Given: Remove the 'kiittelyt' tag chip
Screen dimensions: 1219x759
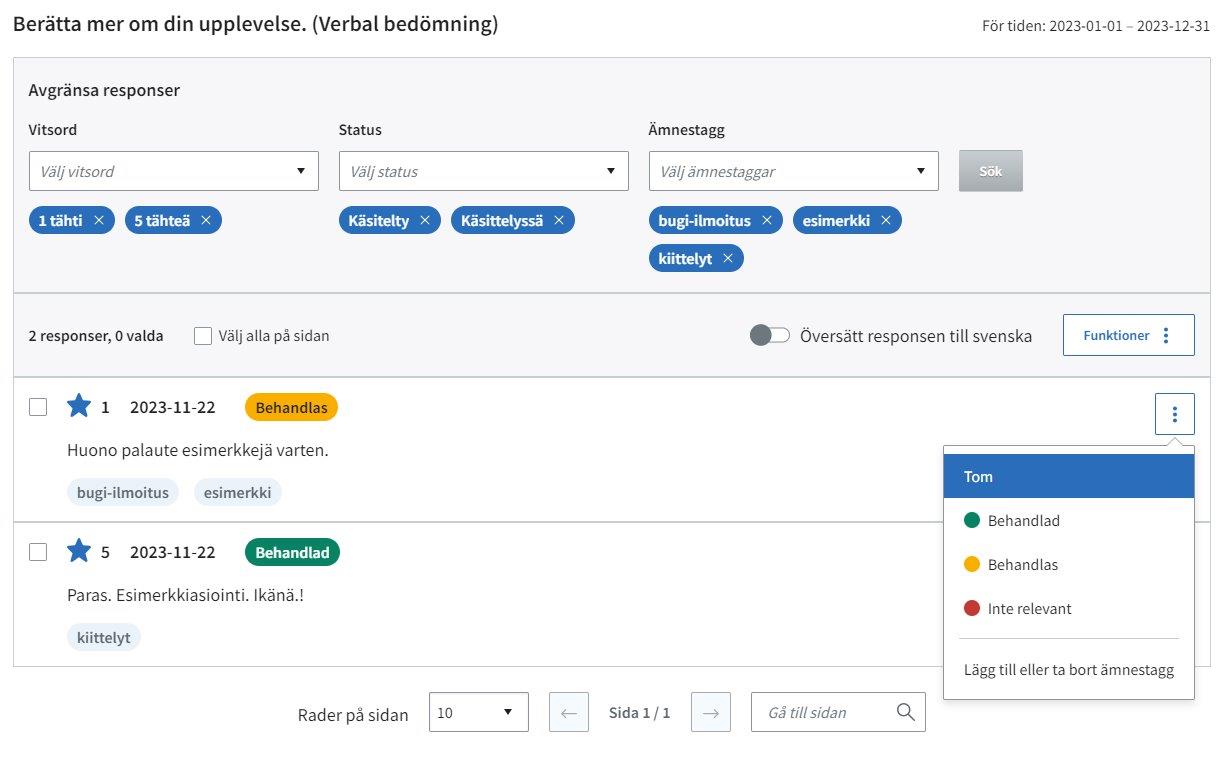Looking at the screenshot, I should click(728, 259).
